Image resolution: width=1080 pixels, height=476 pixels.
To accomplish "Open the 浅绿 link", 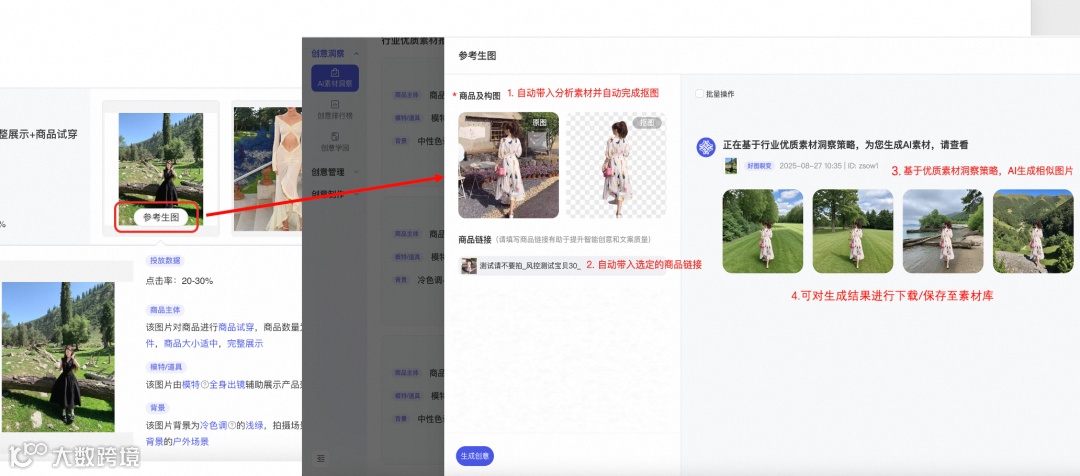I will 255,426.
